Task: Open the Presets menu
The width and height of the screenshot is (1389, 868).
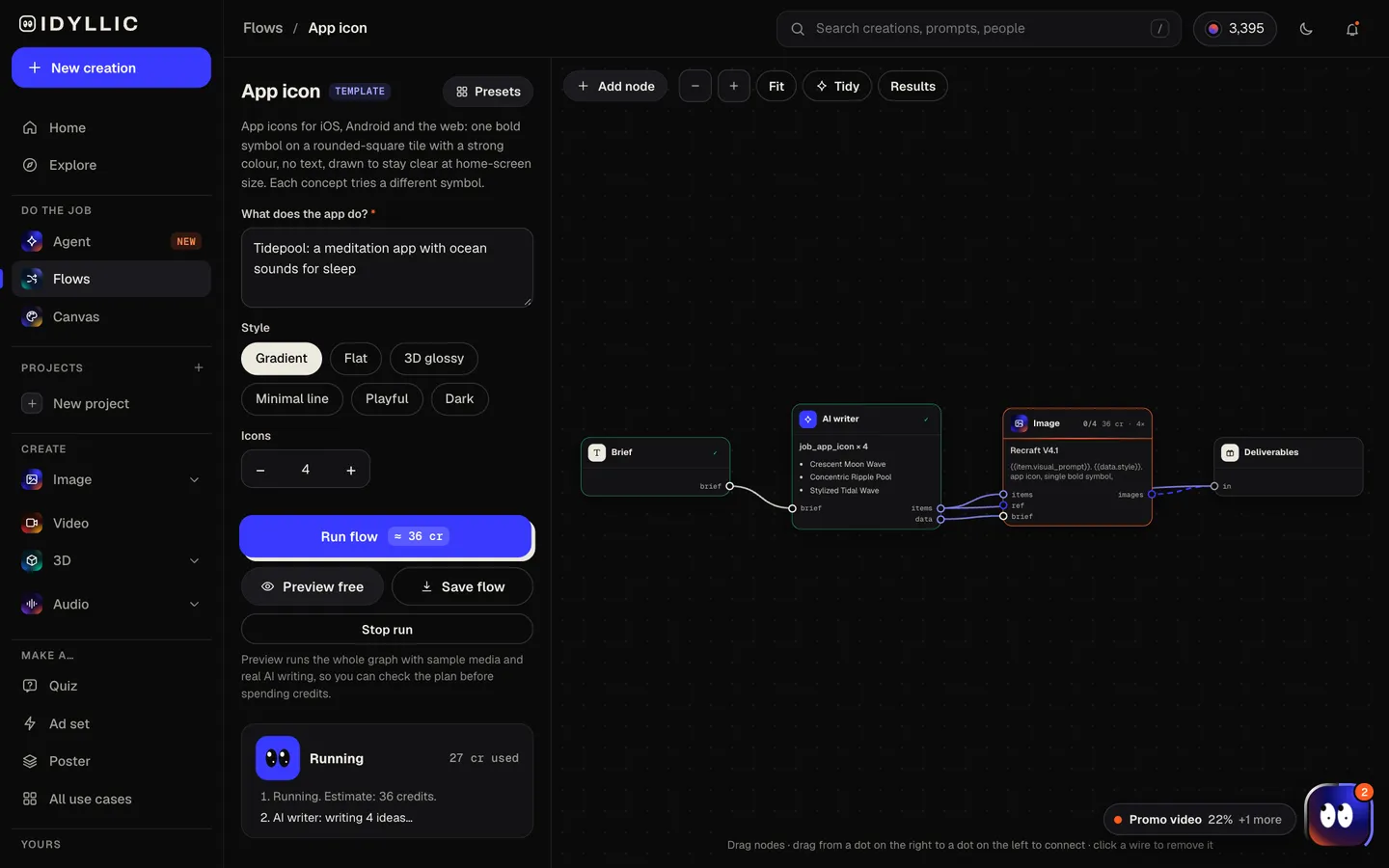Action: point(488,92)
